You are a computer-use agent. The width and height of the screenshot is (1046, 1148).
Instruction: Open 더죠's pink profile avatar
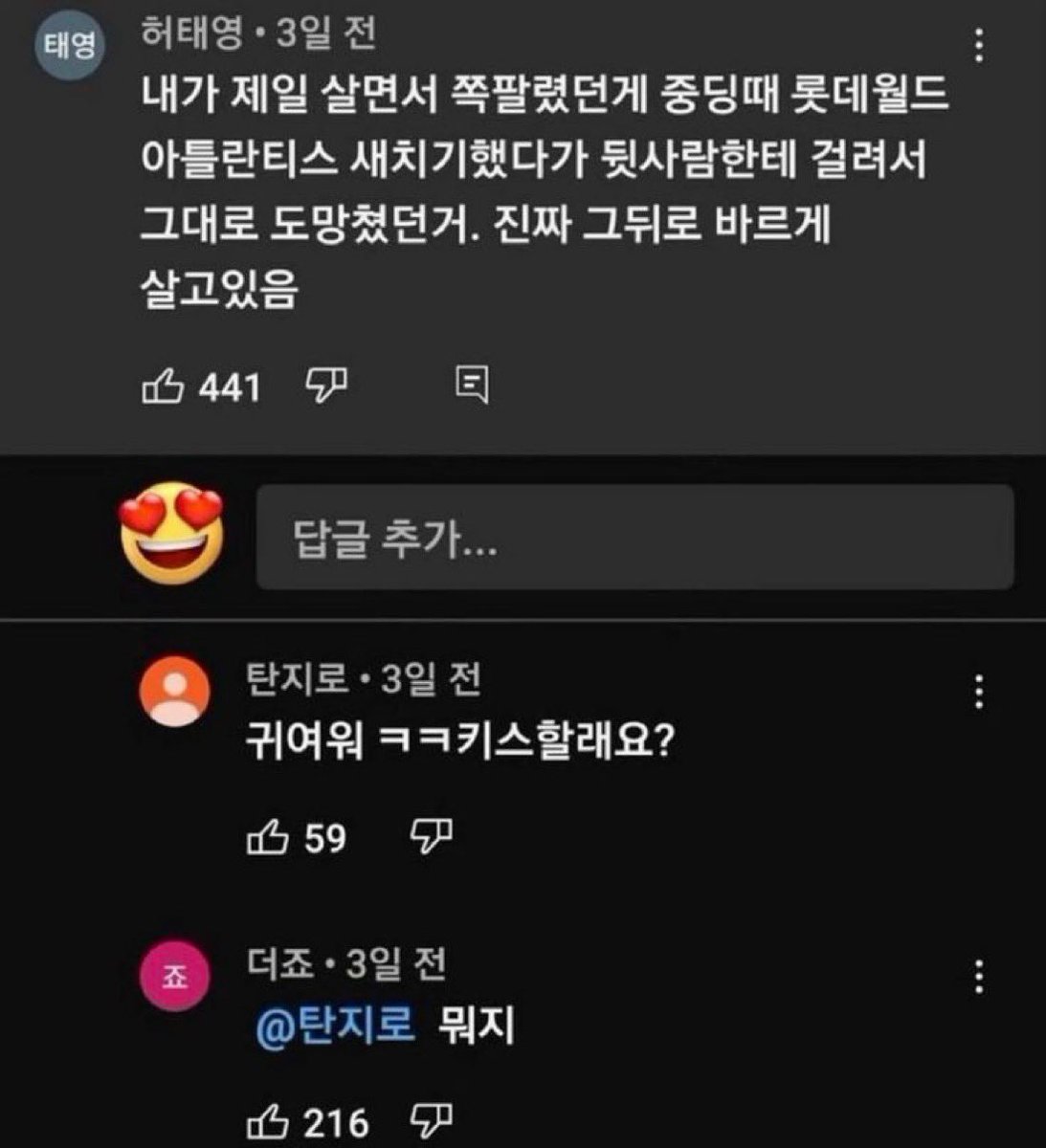(173, 978)
